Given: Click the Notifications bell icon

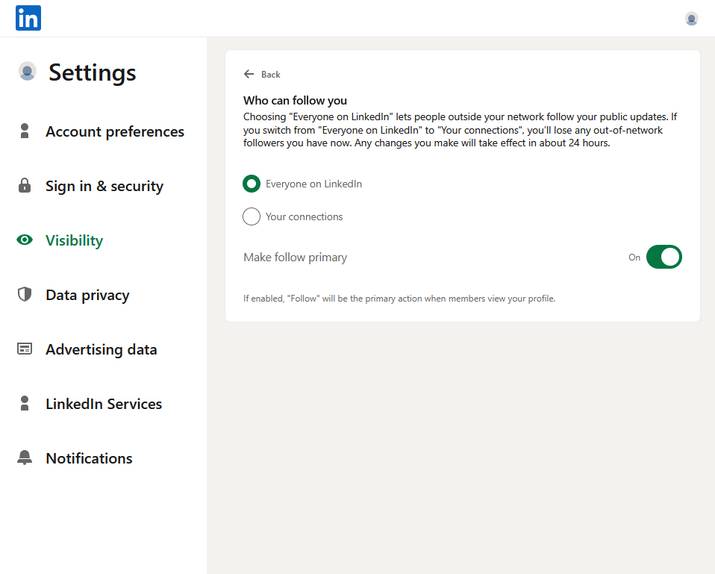Looking at the screenshot, I should click(25, 457).
